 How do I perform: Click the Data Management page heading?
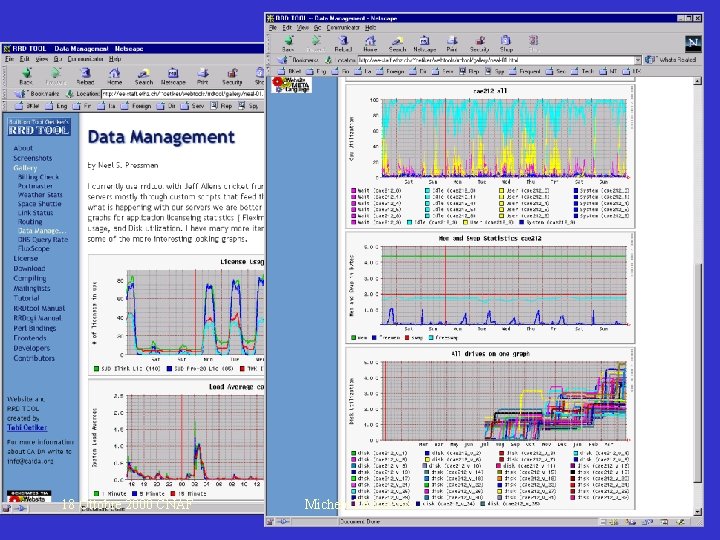(161, 137)
